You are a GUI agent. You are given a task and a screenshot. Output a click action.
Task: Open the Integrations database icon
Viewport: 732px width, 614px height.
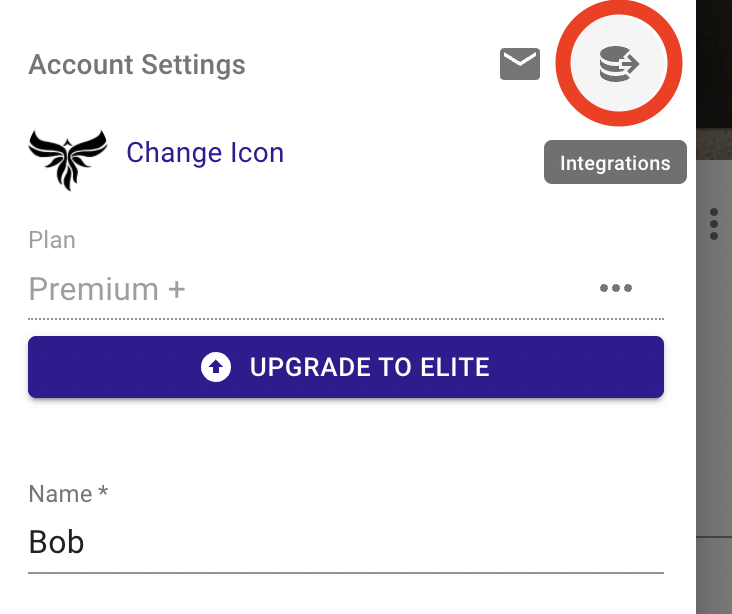[x=619, y=64]
